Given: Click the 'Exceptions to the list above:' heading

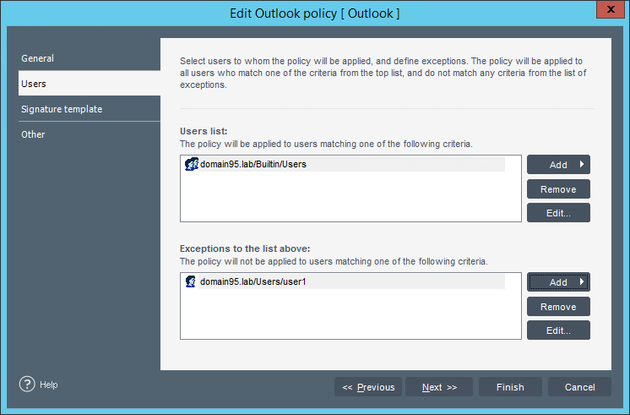Looking at the screenshot, I should tap(245, 248).
